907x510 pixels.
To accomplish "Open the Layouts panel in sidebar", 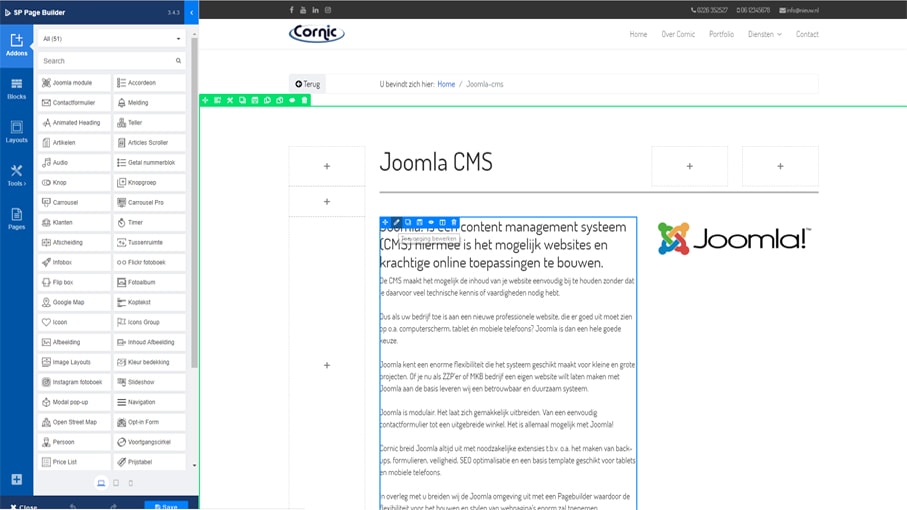I will [x=16, y=131].
